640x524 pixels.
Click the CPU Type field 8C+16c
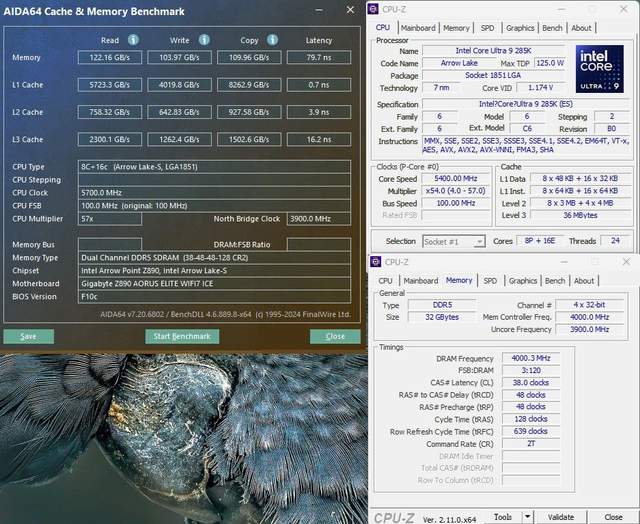point(214,167)
